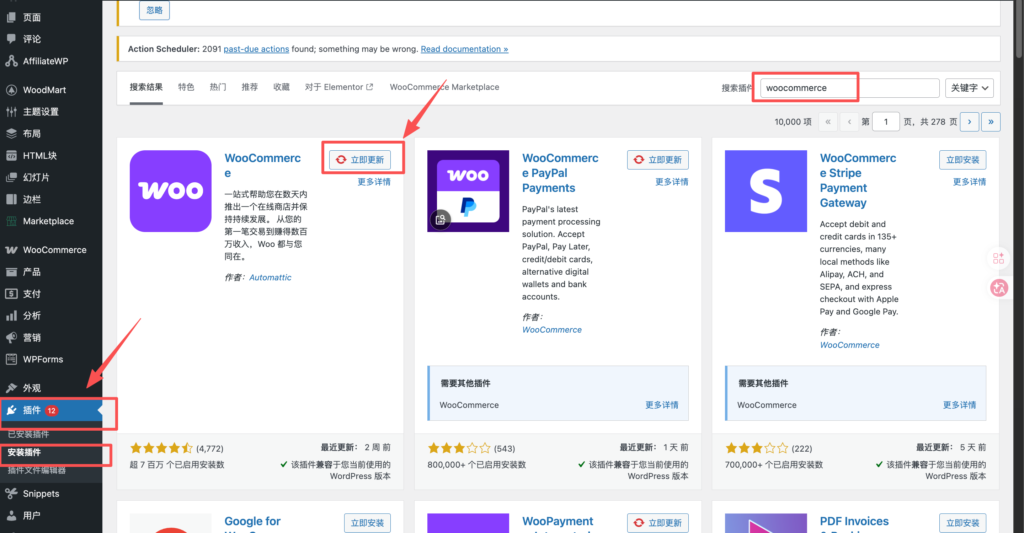Image resolution: width=1024 pixels, height=533 pixels.
Task: Open WPForms icon in sidebar
Action: click(11, 359)
